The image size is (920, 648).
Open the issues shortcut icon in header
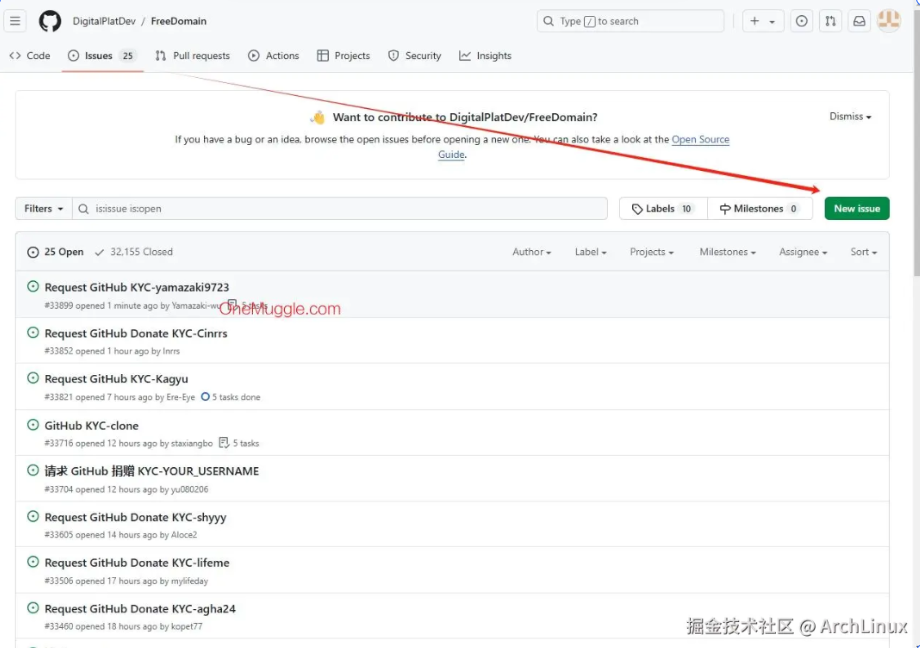coord(801,21)
